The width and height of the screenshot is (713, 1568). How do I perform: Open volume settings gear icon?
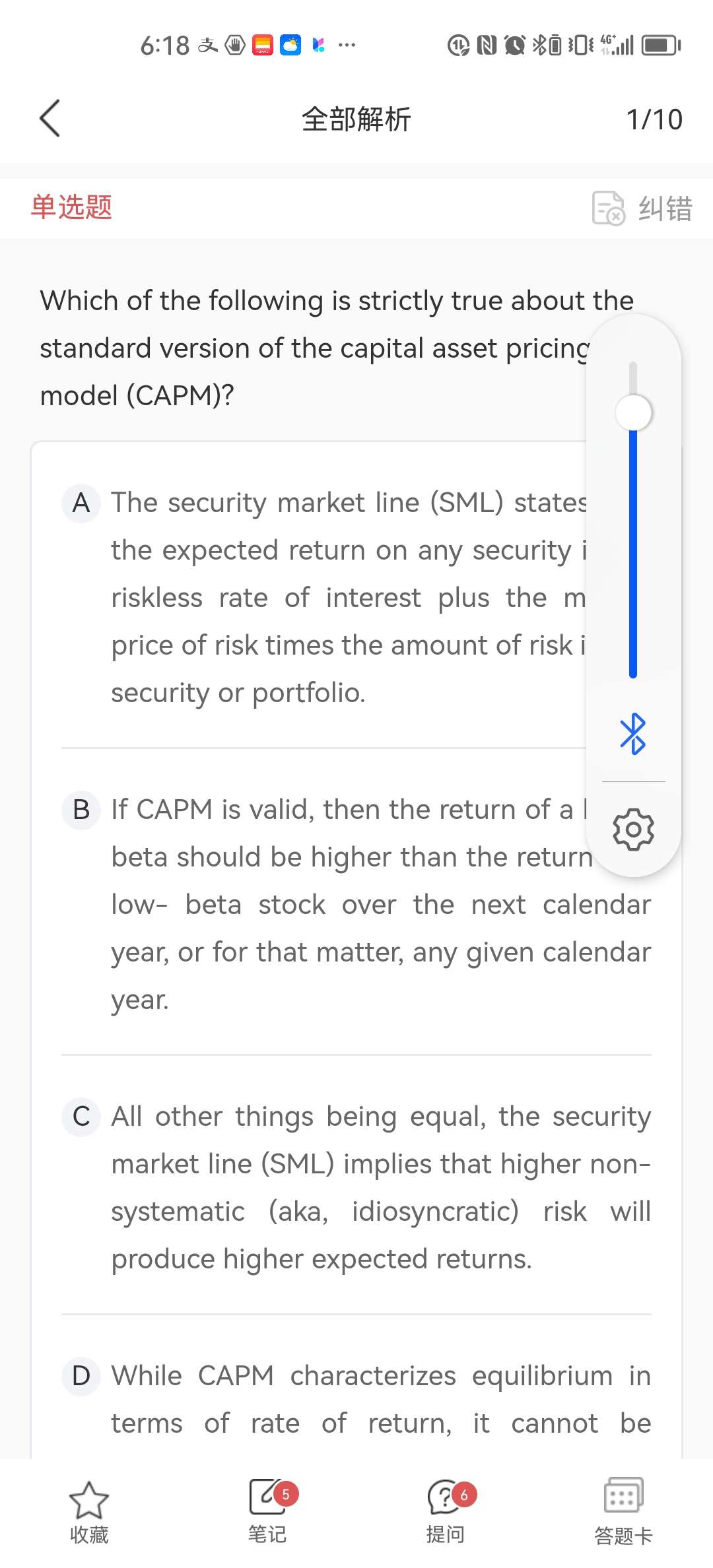pos(633,829)
